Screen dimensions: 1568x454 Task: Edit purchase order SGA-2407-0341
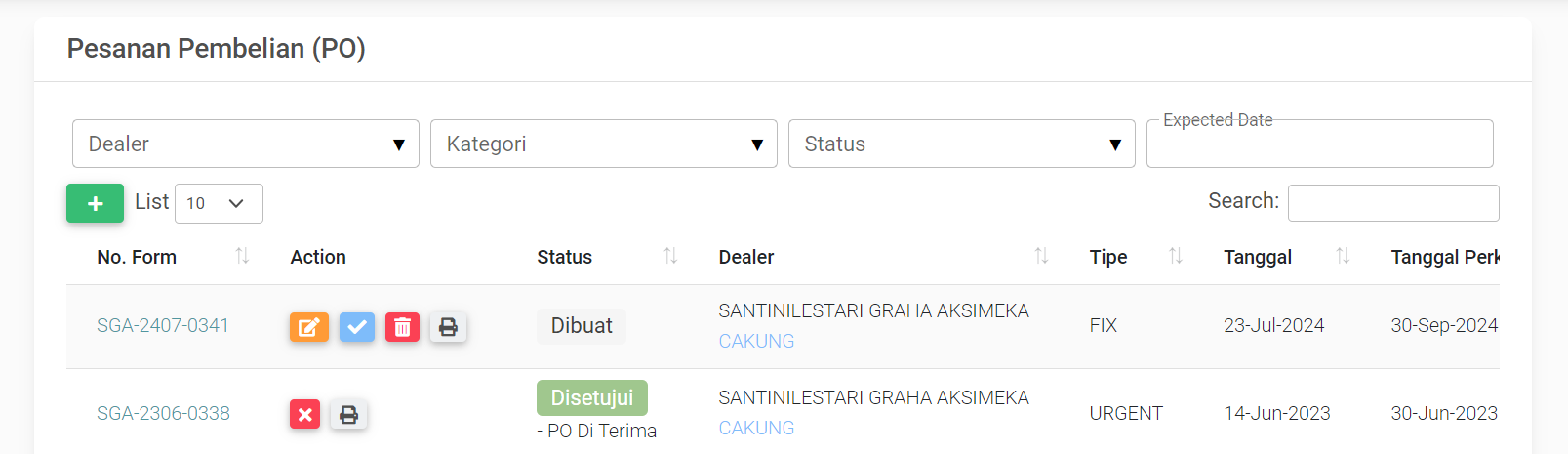(308, 327)
